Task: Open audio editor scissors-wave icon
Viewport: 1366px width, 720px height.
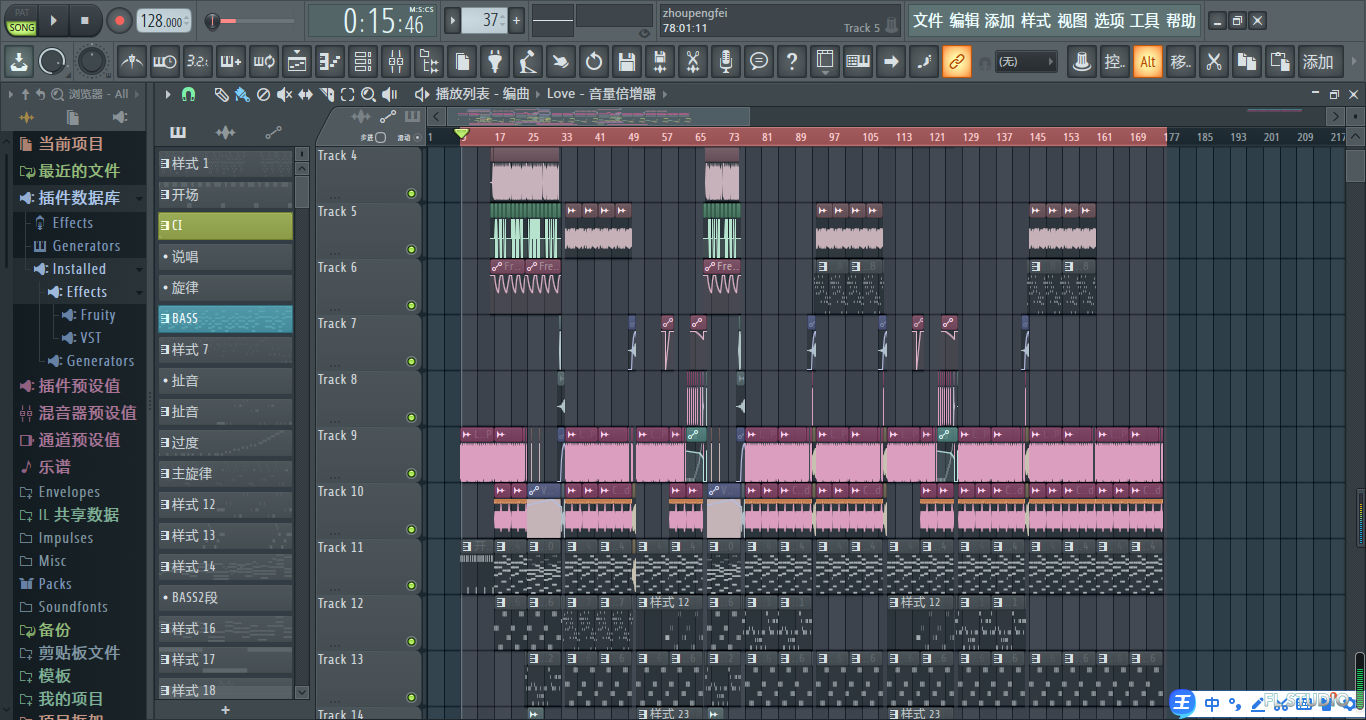Action: pyautogui.click(x=692, y=62)
